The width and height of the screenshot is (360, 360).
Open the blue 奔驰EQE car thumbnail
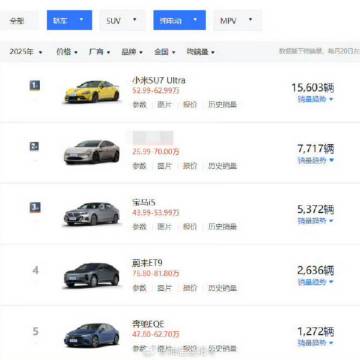pyautogui.click(x=92, y=335)
